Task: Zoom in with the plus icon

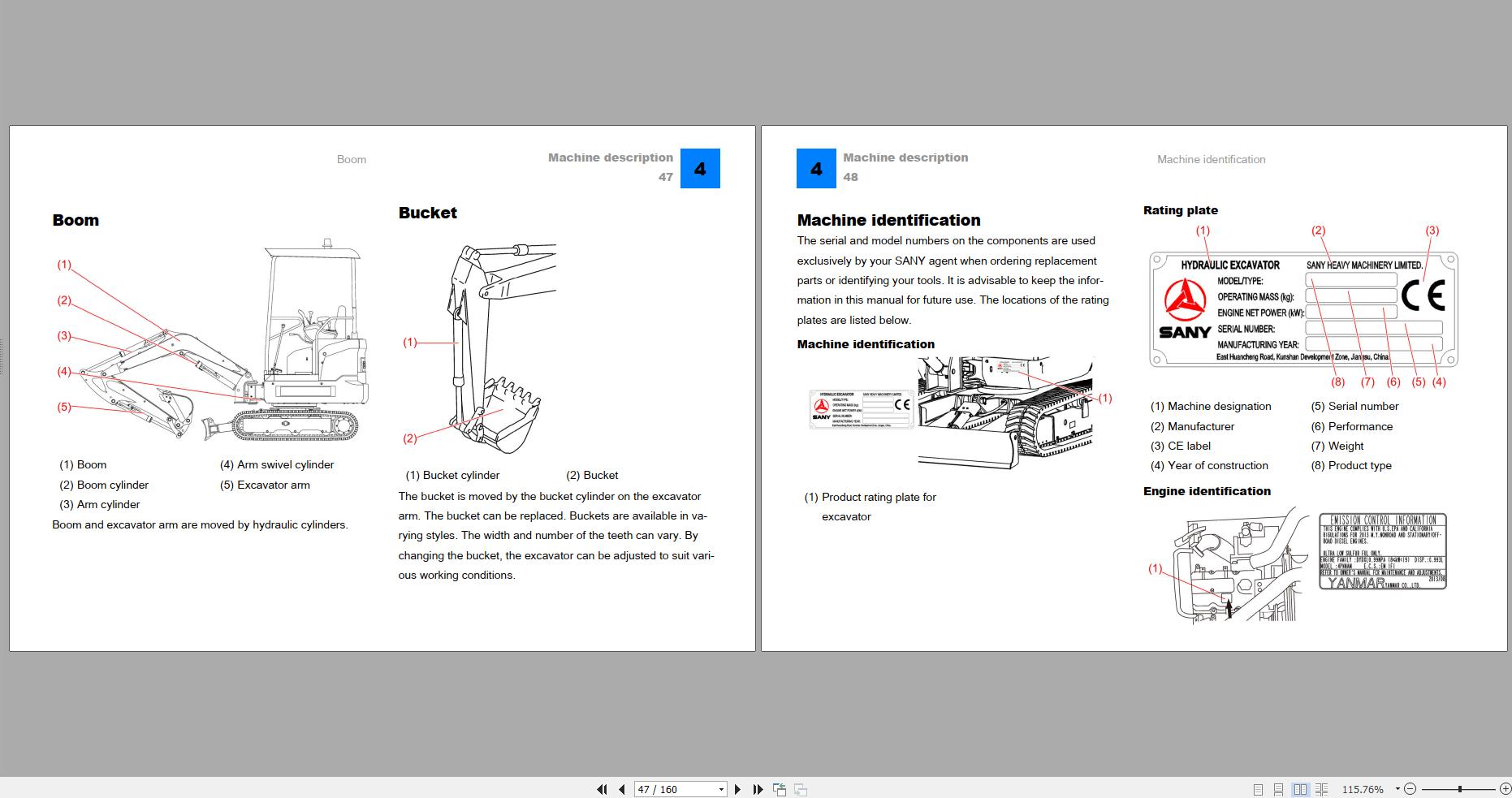Action: 1505,789
